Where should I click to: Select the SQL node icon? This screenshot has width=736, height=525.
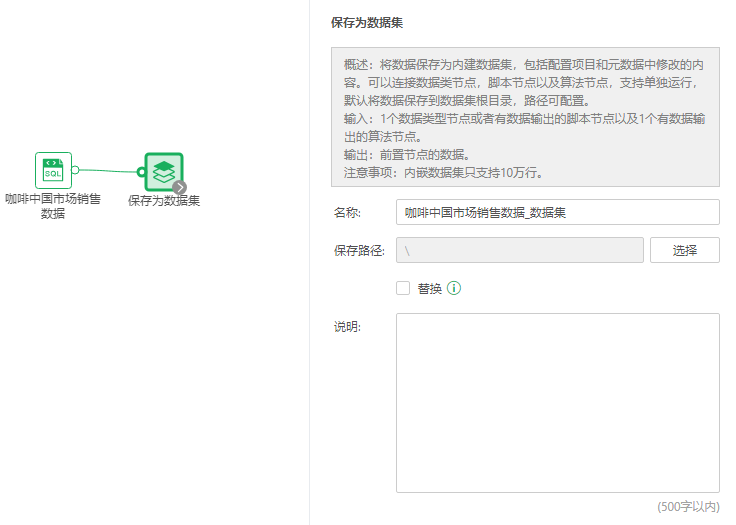[53, 171]
